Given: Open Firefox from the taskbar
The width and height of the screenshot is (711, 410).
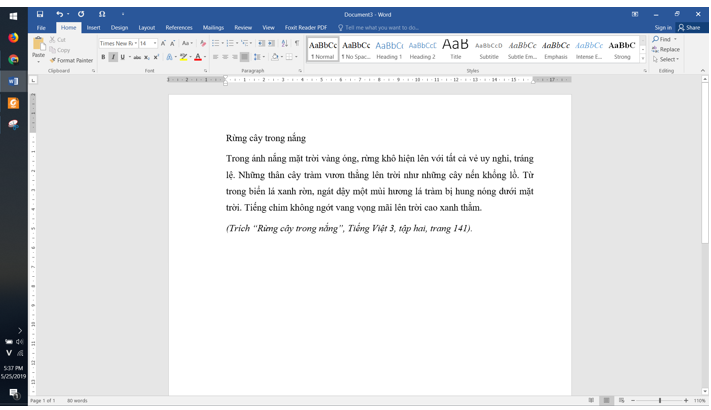Looking at the screenshot, I should (13, 38).
